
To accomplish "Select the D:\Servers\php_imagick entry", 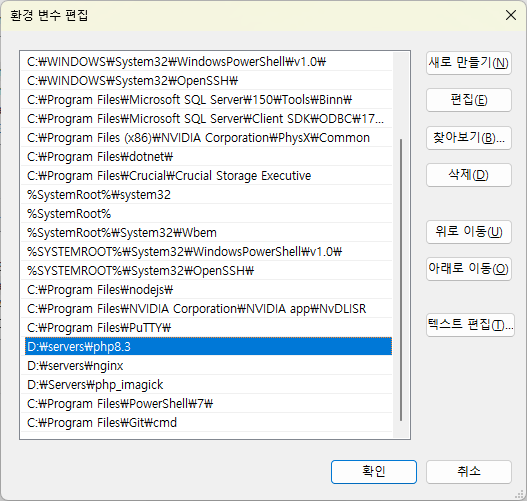I will click(208, 385).
